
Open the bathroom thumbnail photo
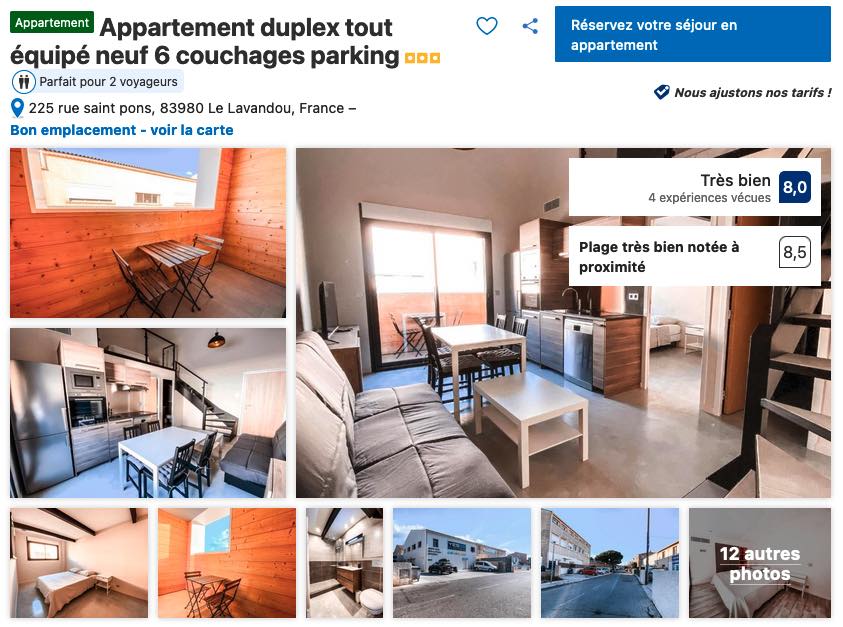(345, 563)
